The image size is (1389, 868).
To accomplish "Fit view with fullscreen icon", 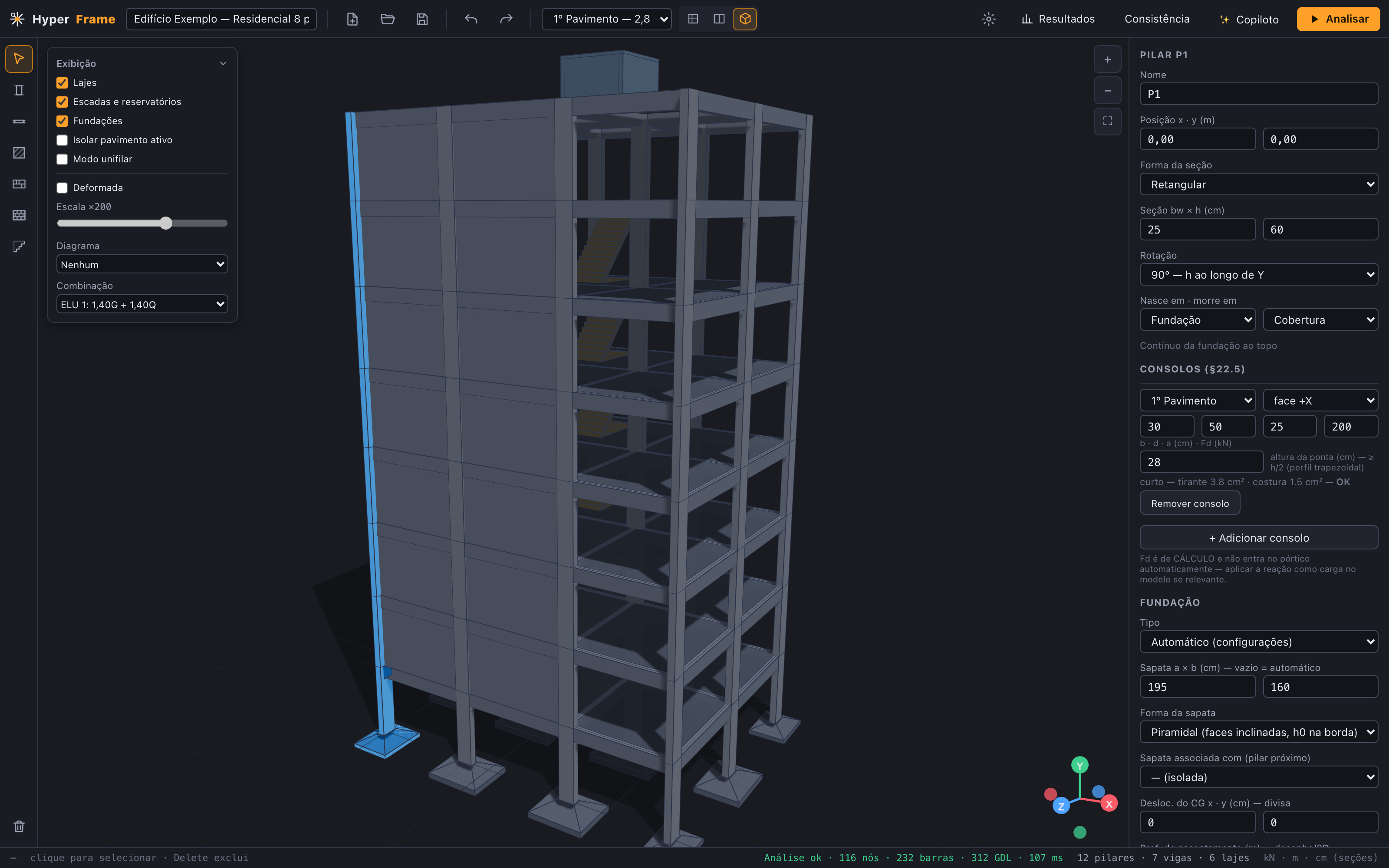I will (1108, 121).
